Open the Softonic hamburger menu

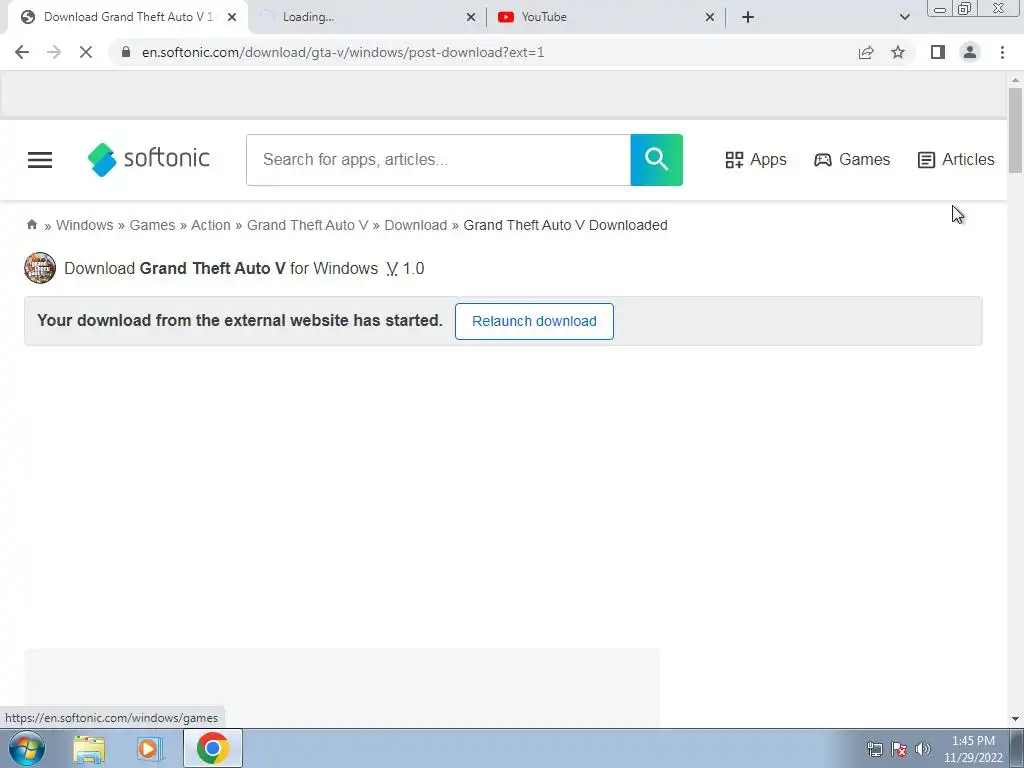click(40, 160)
